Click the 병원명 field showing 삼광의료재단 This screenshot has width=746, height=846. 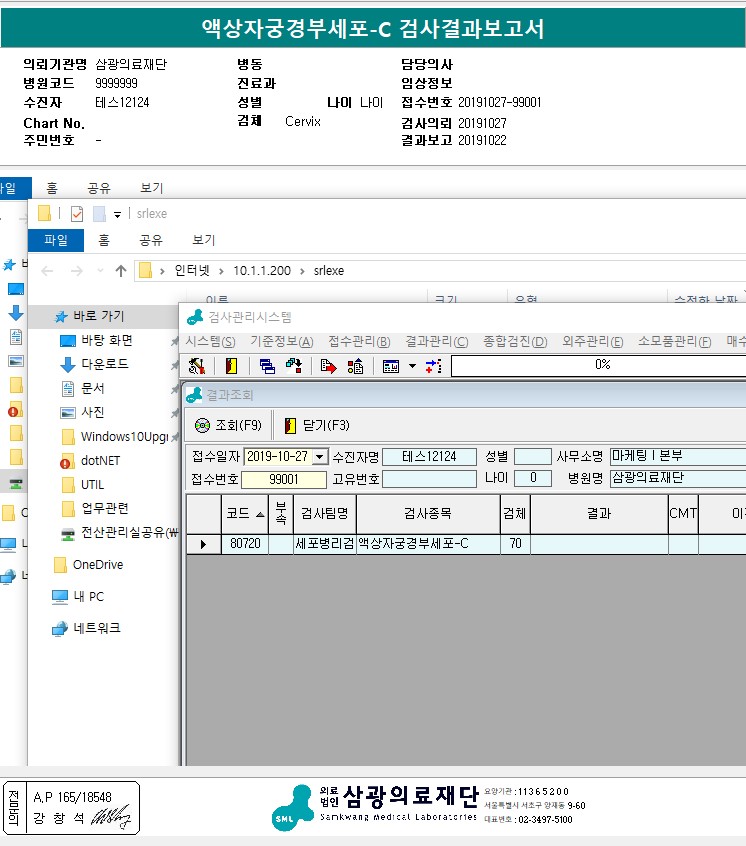(x=678, y=478)
